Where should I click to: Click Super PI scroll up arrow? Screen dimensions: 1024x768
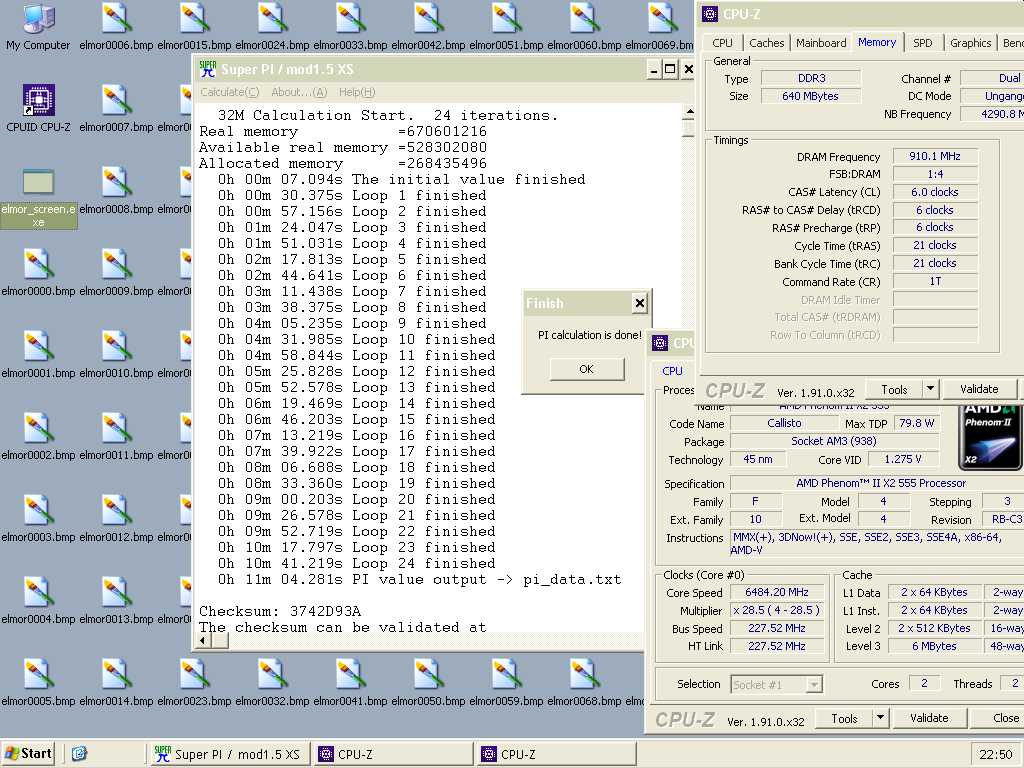point(688,112)
